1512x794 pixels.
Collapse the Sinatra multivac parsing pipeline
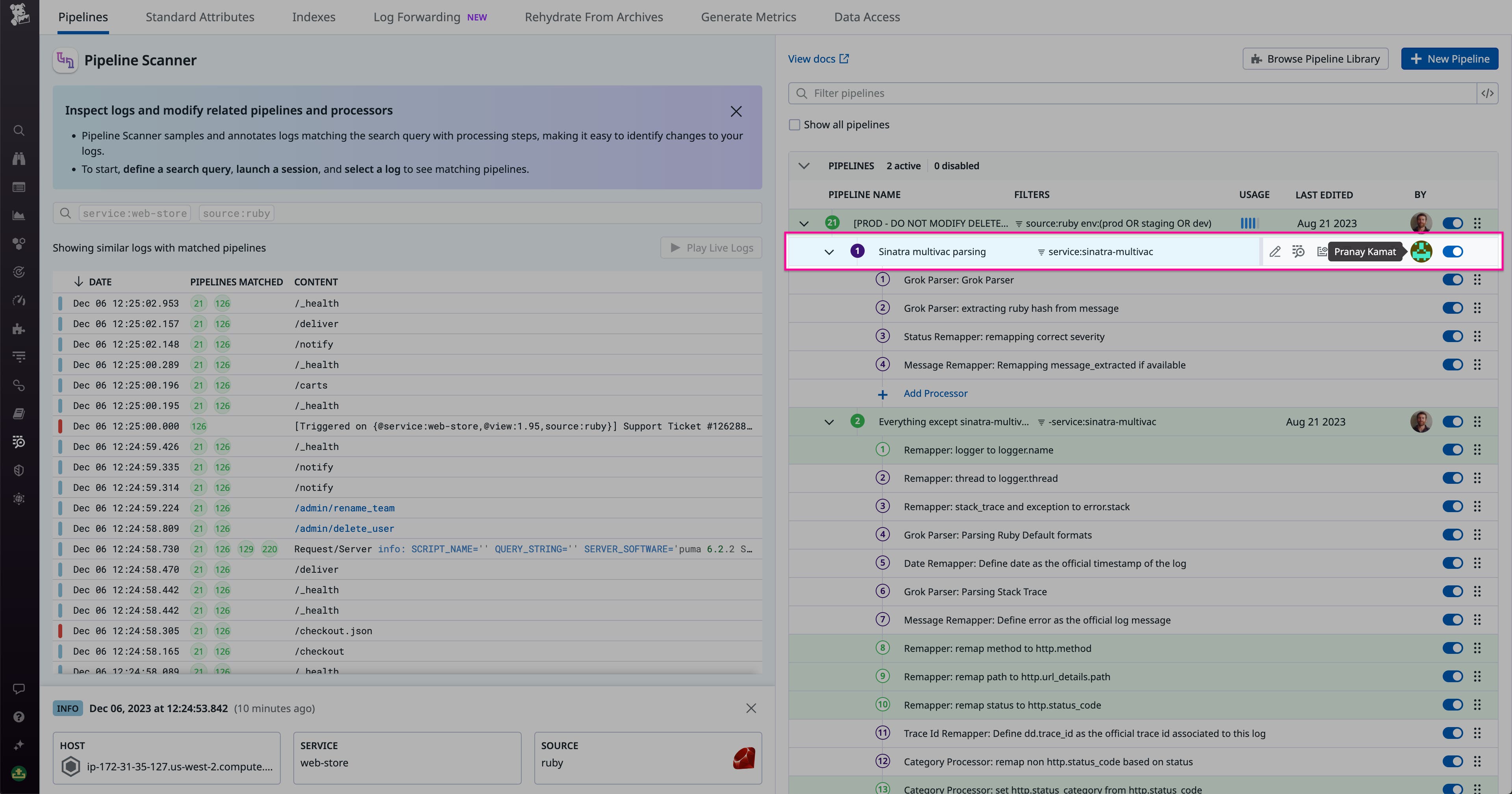click(x=829, y=252)
